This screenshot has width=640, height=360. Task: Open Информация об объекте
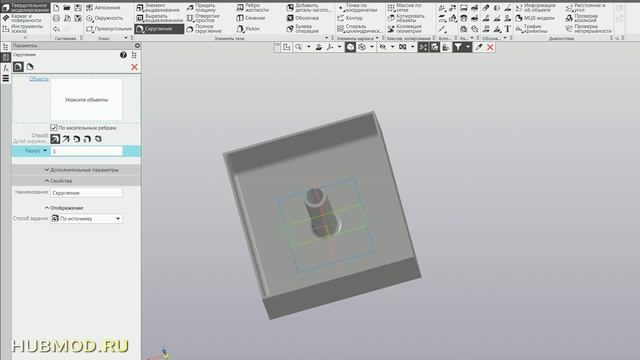click(x=536, y=7)
